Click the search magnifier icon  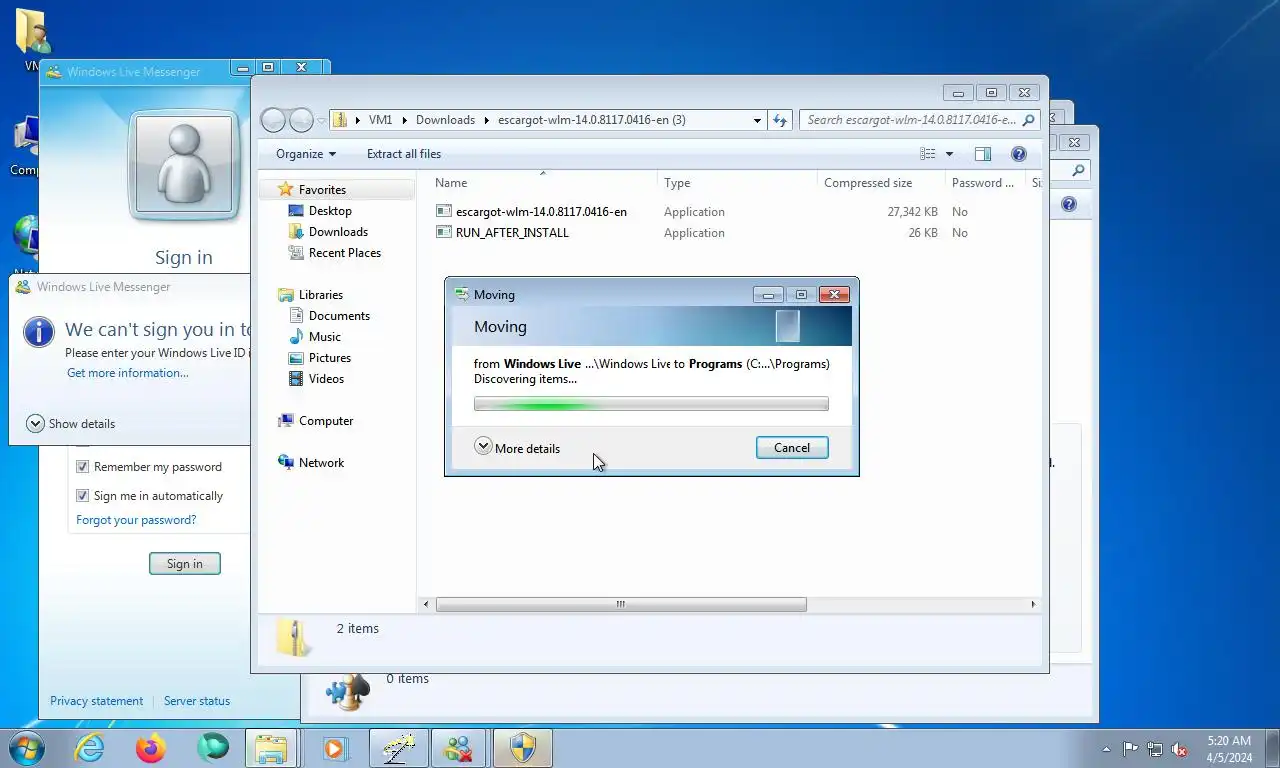tap(1028, 120)
